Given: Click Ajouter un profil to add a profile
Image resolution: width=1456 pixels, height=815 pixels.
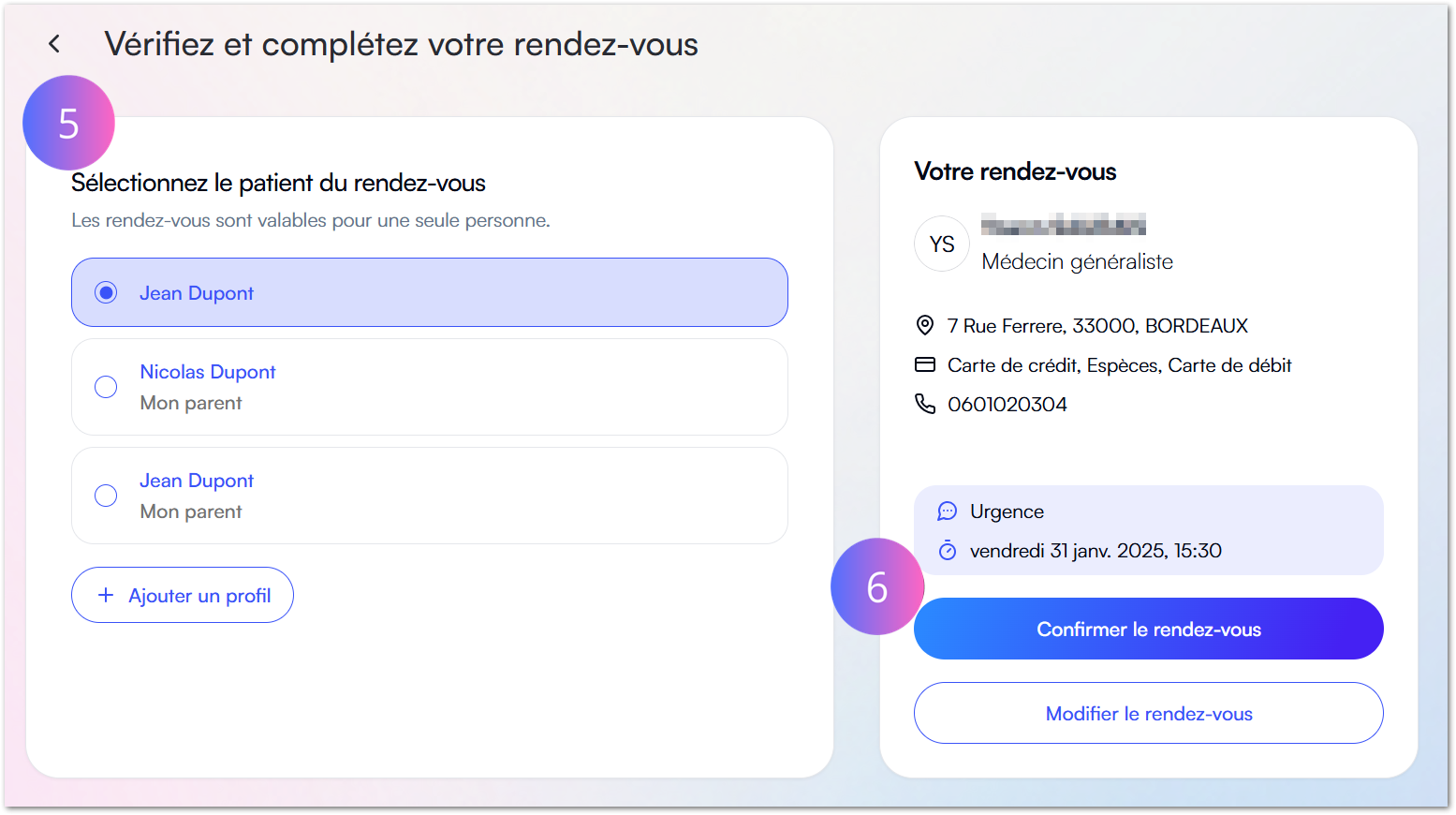Looking at the screenshot, I should [182, 594].
